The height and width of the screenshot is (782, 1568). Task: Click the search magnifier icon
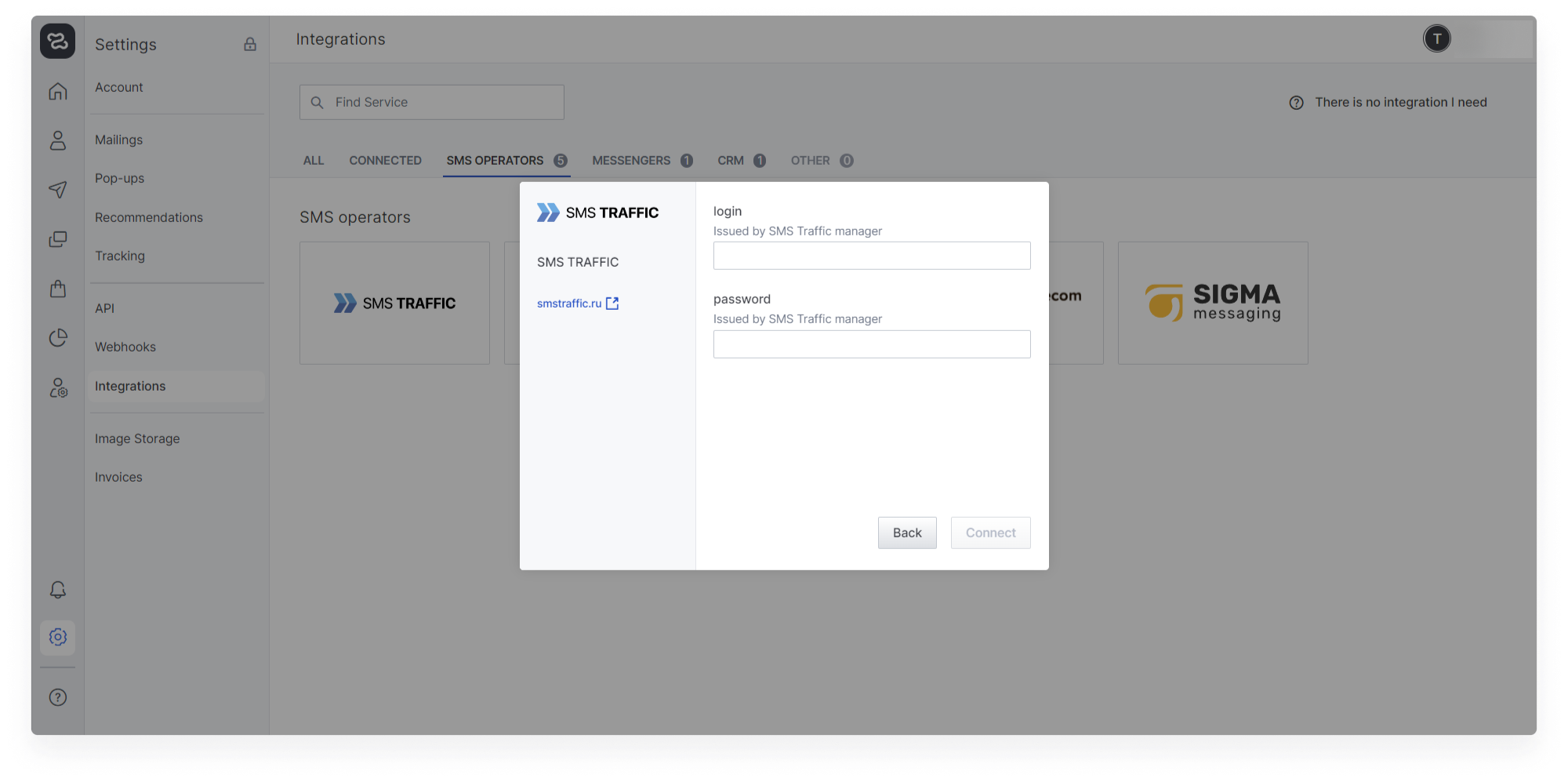coord(318,103)
